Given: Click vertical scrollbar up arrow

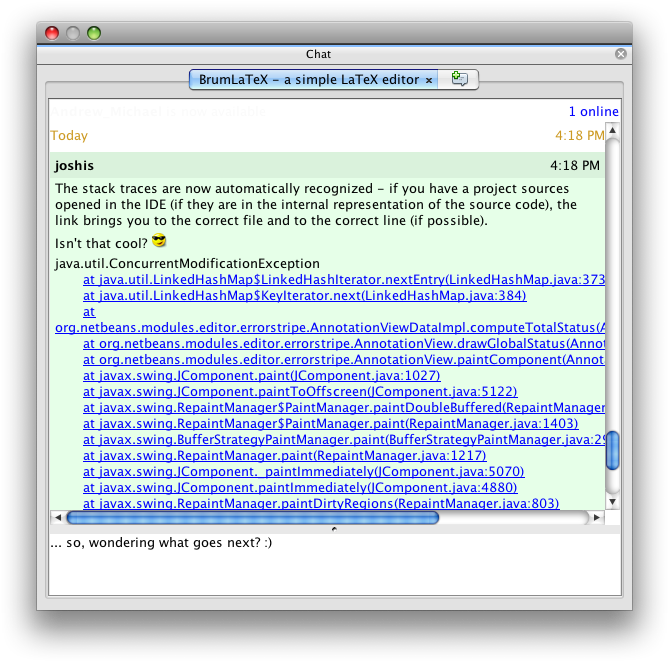Looking at the screenshot, I should coord(613,130).
